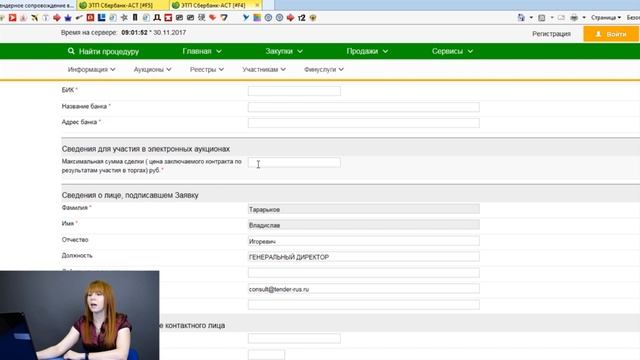Click the Найти процедуру search link
640x360 pixels.
pos(103,51)
